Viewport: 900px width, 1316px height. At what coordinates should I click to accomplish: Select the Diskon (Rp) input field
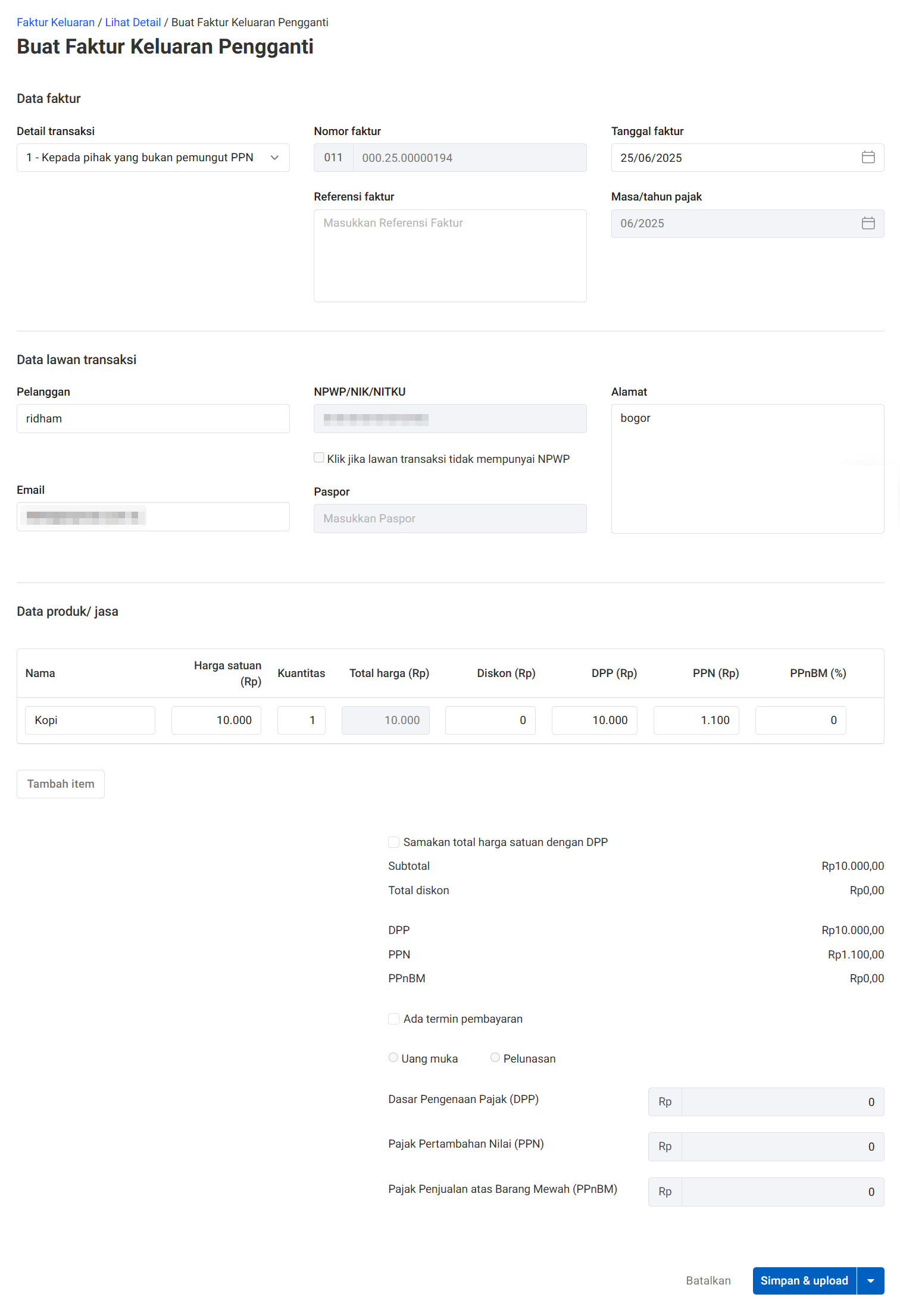[490, 720]
